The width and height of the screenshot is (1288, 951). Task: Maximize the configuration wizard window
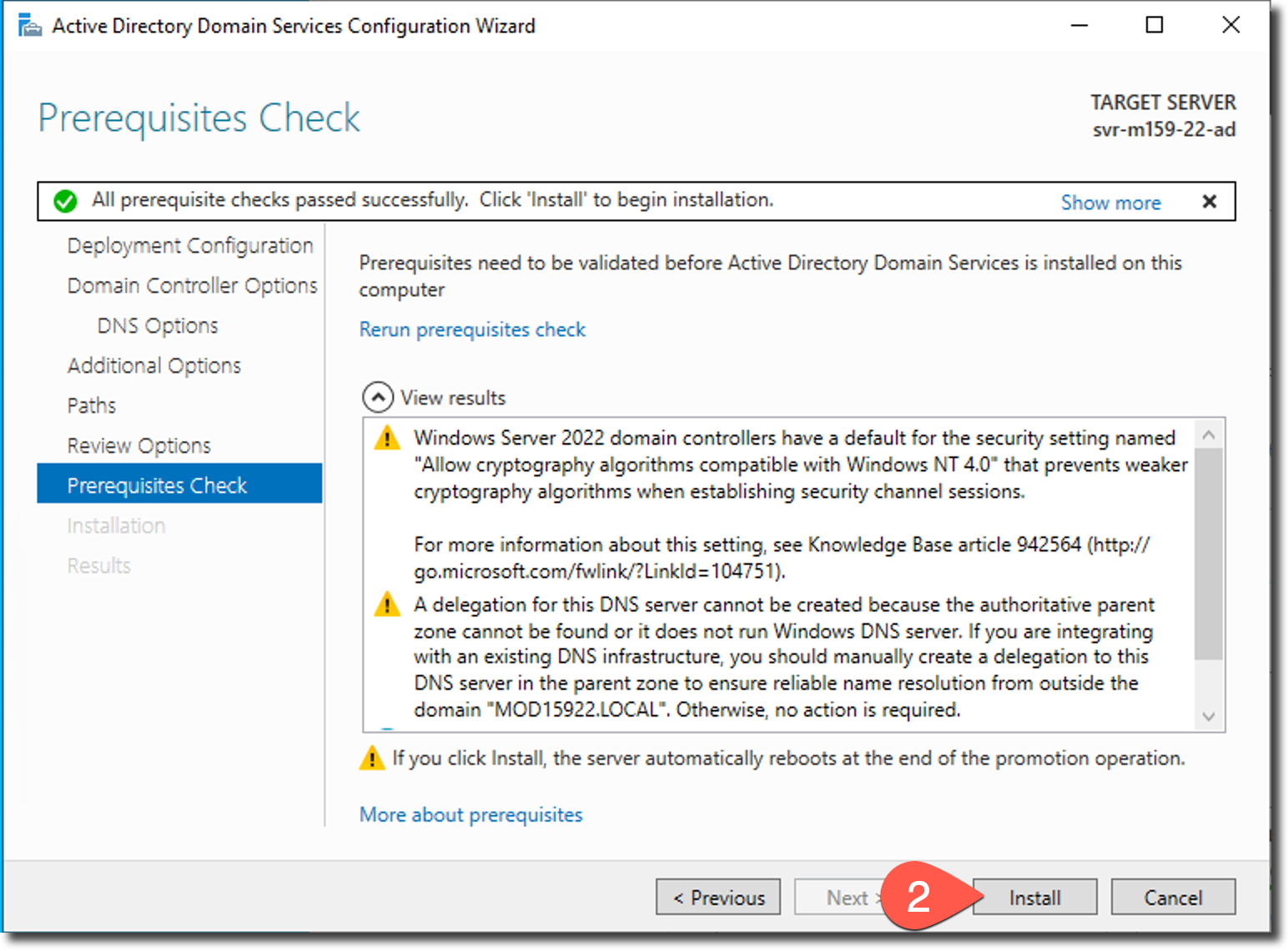(1155, 25)
